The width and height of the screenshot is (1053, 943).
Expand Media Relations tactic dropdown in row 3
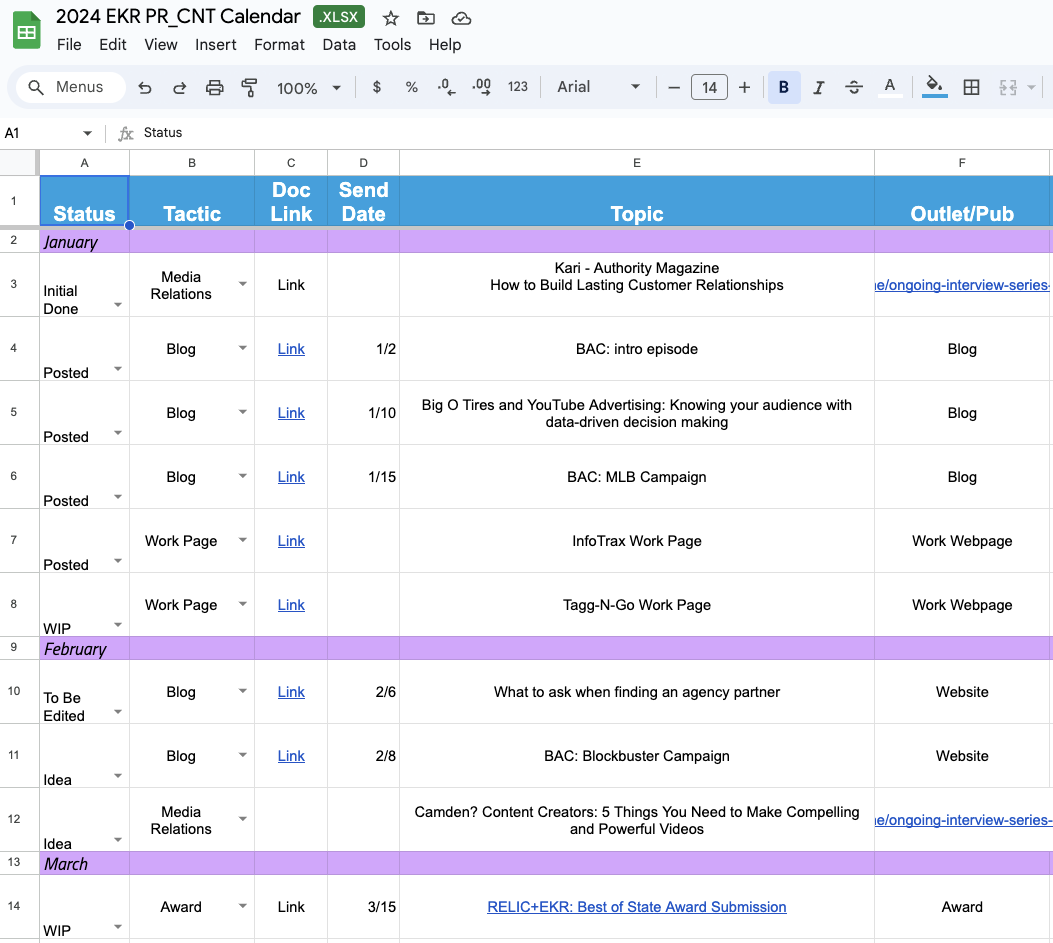point(242,284)
